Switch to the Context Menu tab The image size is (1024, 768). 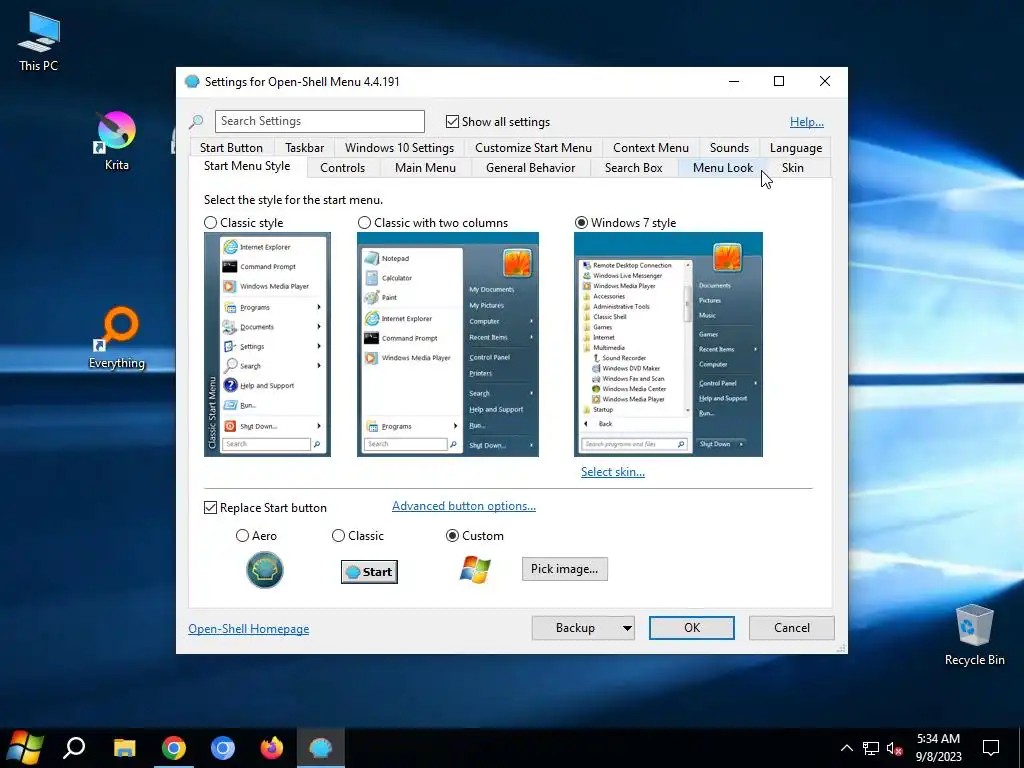coord(650,148)
